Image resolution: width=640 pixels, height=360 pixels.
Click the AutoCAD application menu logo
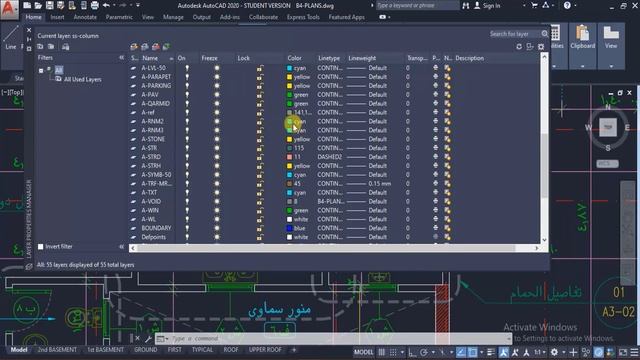[x=9, y=9]
